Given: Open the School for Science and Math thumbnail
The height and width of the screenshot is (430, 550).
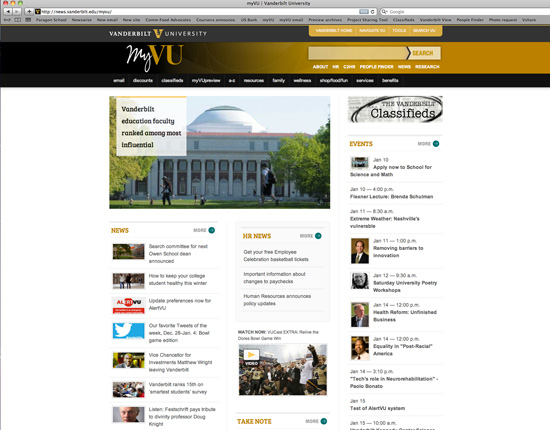Looking at the screenshot, I should click(360, 163).
